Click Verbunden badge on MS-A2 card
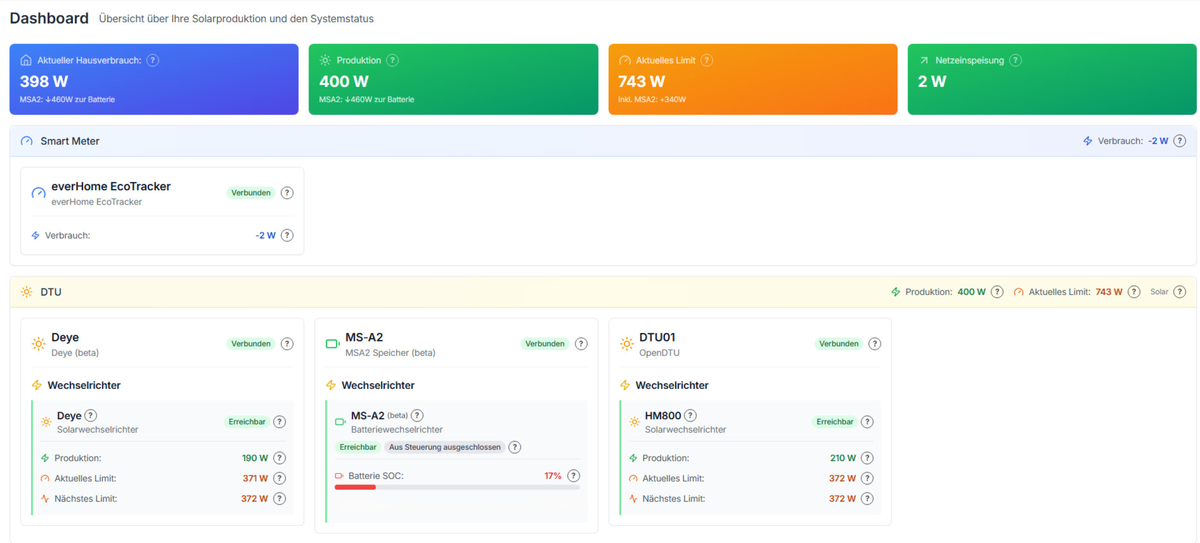 click(545, 344)
